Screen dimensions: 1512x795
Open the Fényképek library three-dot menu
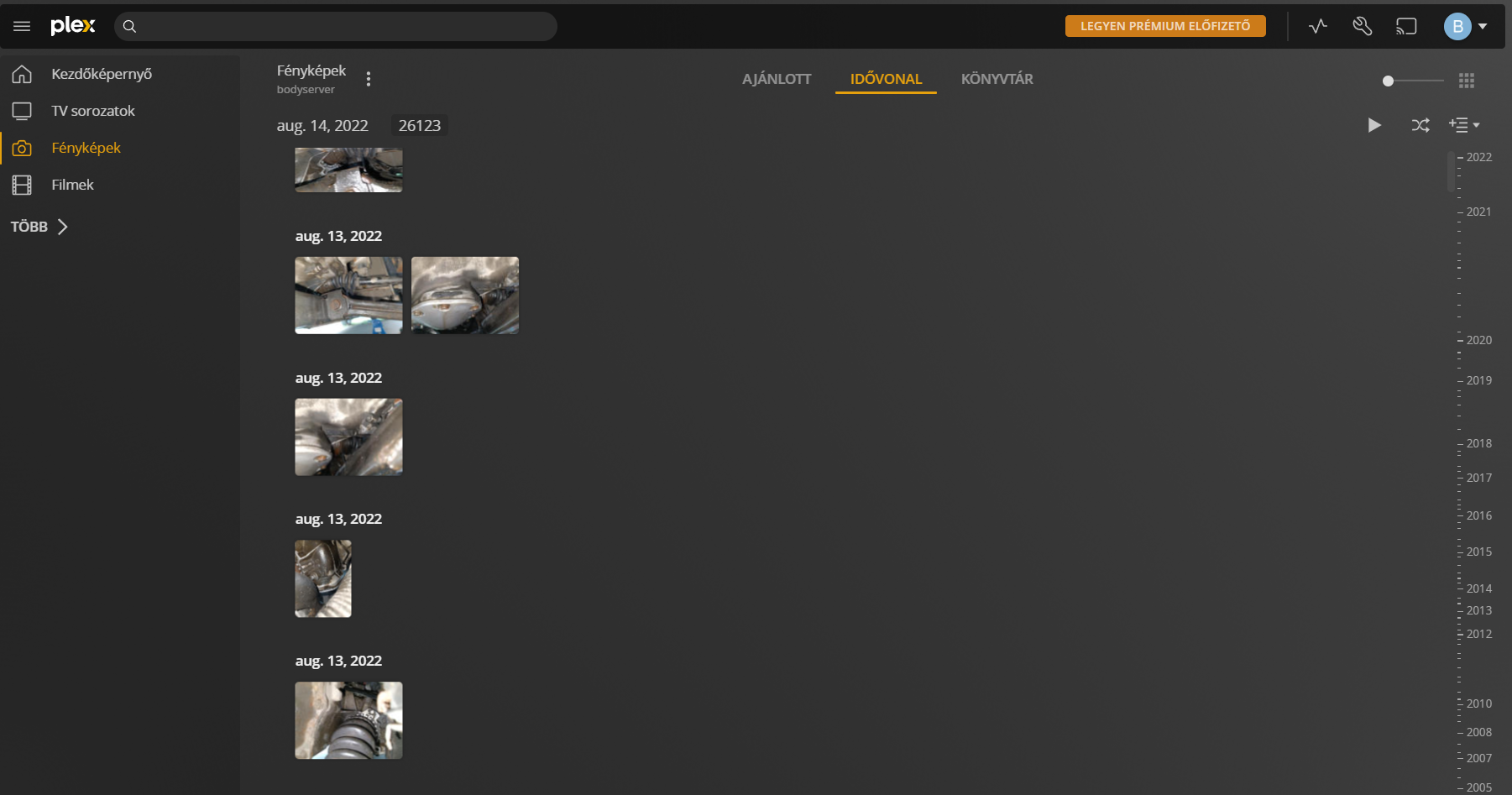(369, 79)
